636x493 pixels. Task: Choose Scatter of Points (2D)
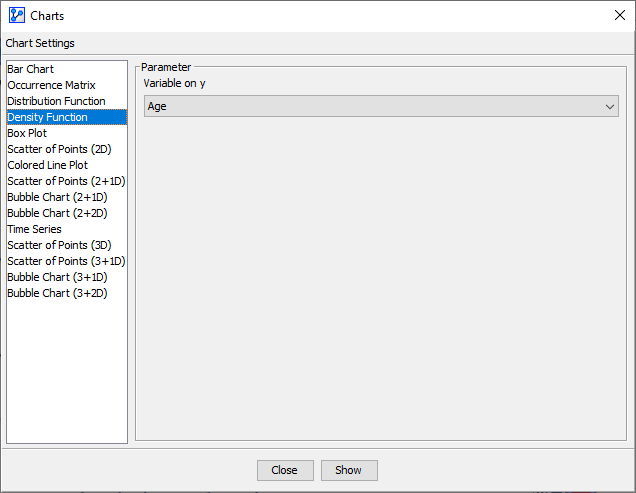tap(59, 149)
